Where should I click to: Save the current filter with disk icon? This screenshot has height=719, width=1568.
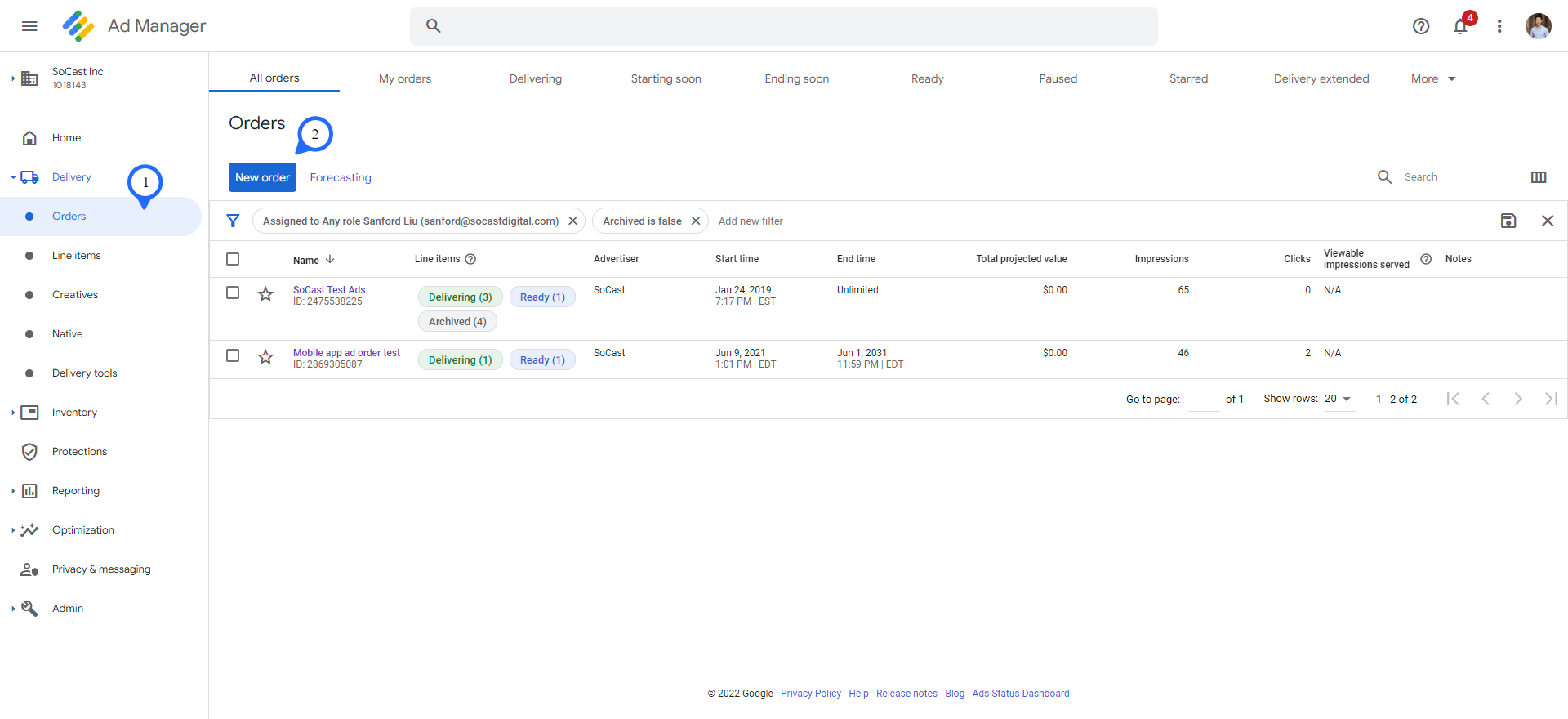click(x=1508, y=221)
